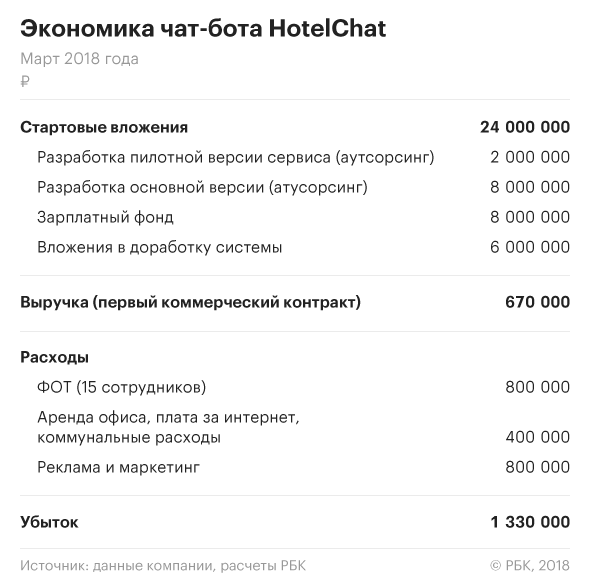590x585 pixels.
Task: Click the title Экономика чат-бота HotelChat
Action: [203, 29]
